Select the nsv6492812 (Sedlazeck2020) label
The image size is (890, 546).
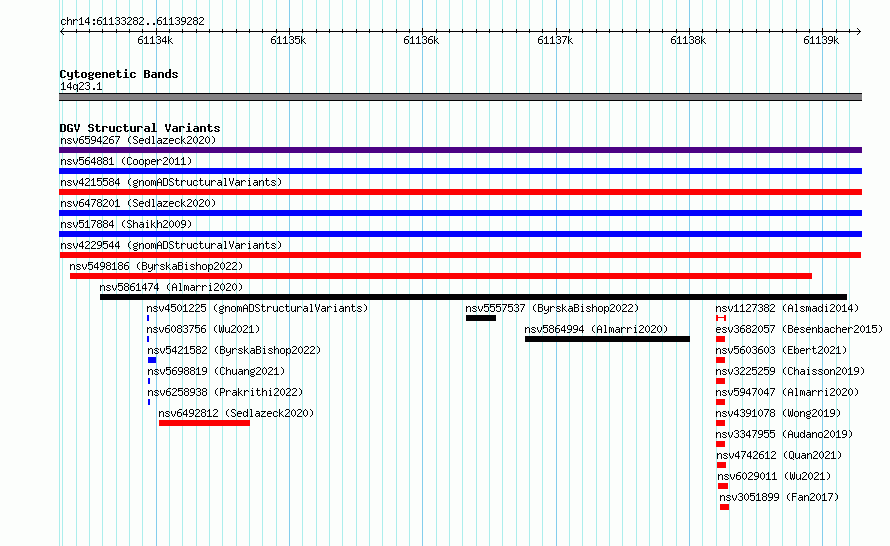pyautogui.click(x=236, y=413)
